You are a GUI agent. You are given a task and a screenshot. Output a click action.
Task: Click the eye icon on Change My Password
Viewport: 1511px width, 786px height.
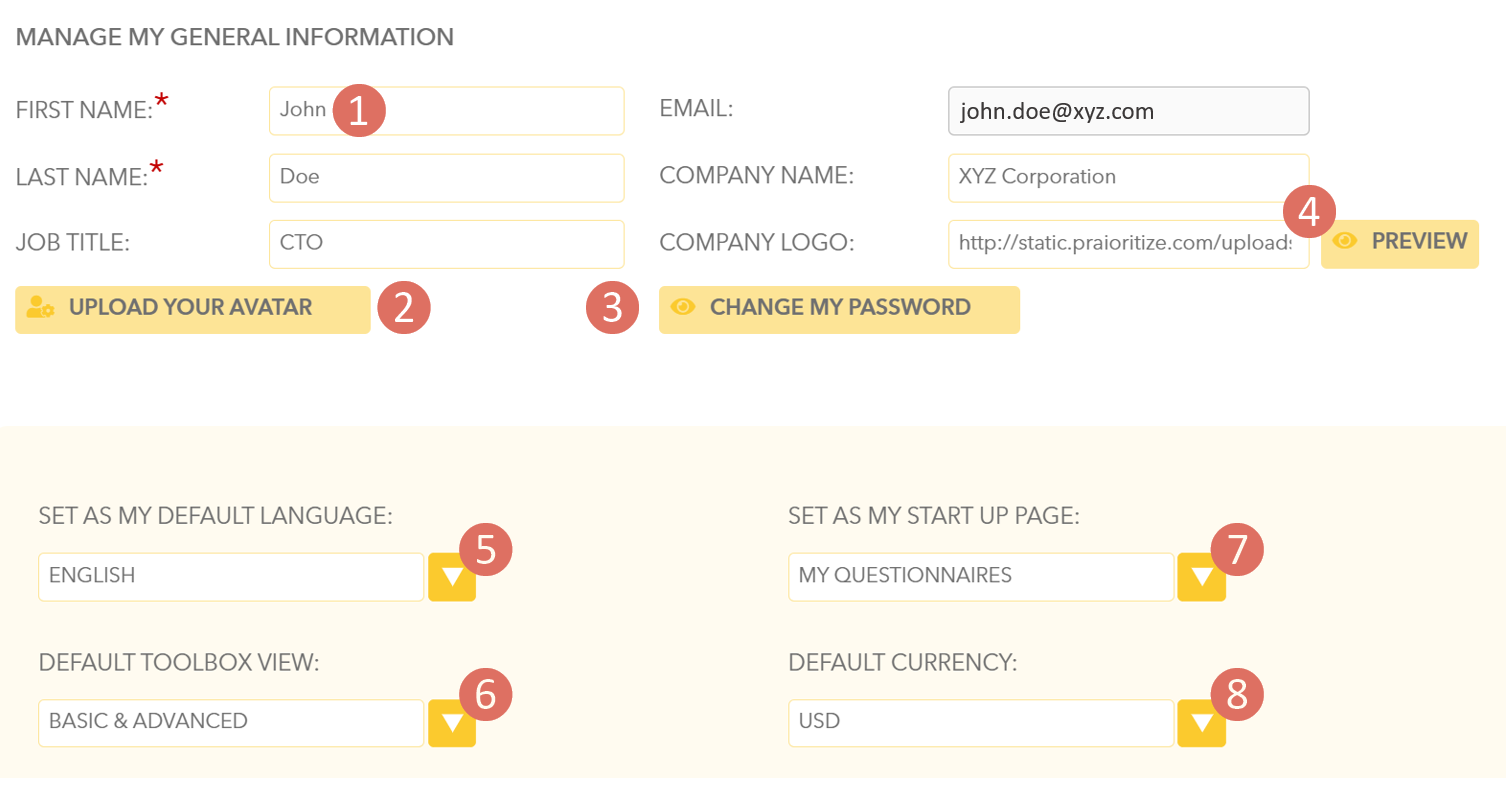click(683, 307)
